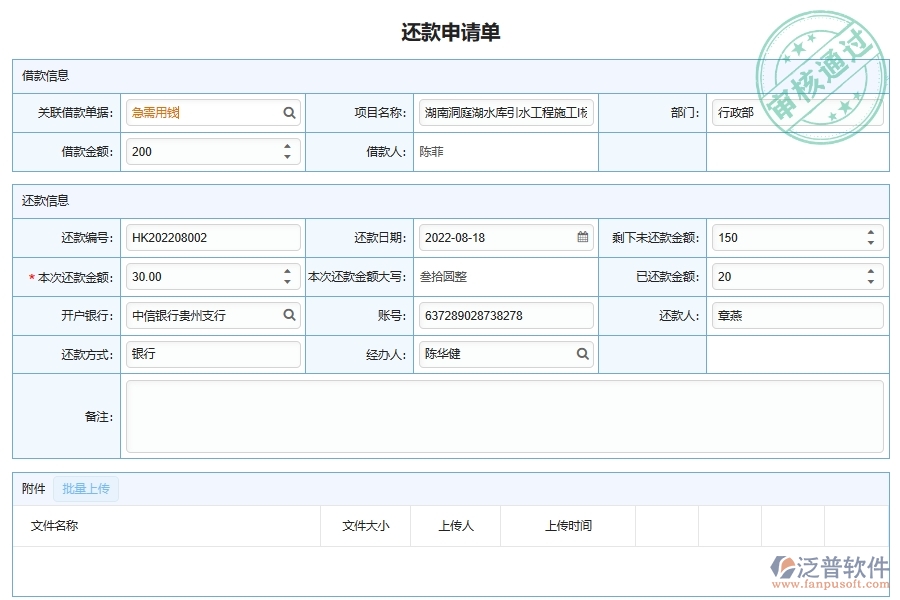Click the 批量上传 upload button
The height and width of the screenshot is (600, 900).
[x=86, y=488]
